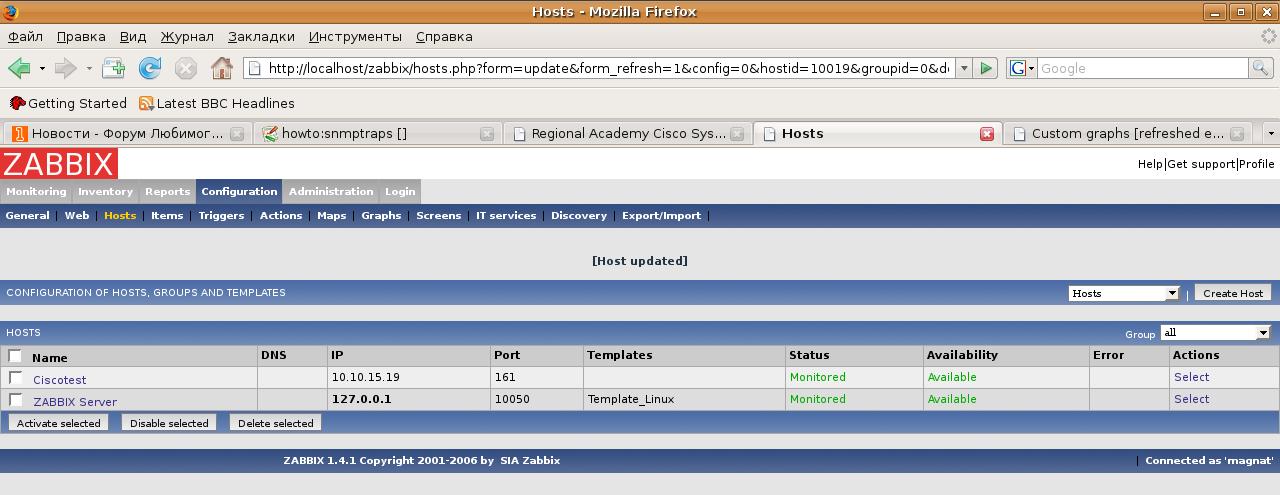This screenshot has width=1280, height=495.
Task: Reload the page with refresh icon
Action: [x=150, y=68]
